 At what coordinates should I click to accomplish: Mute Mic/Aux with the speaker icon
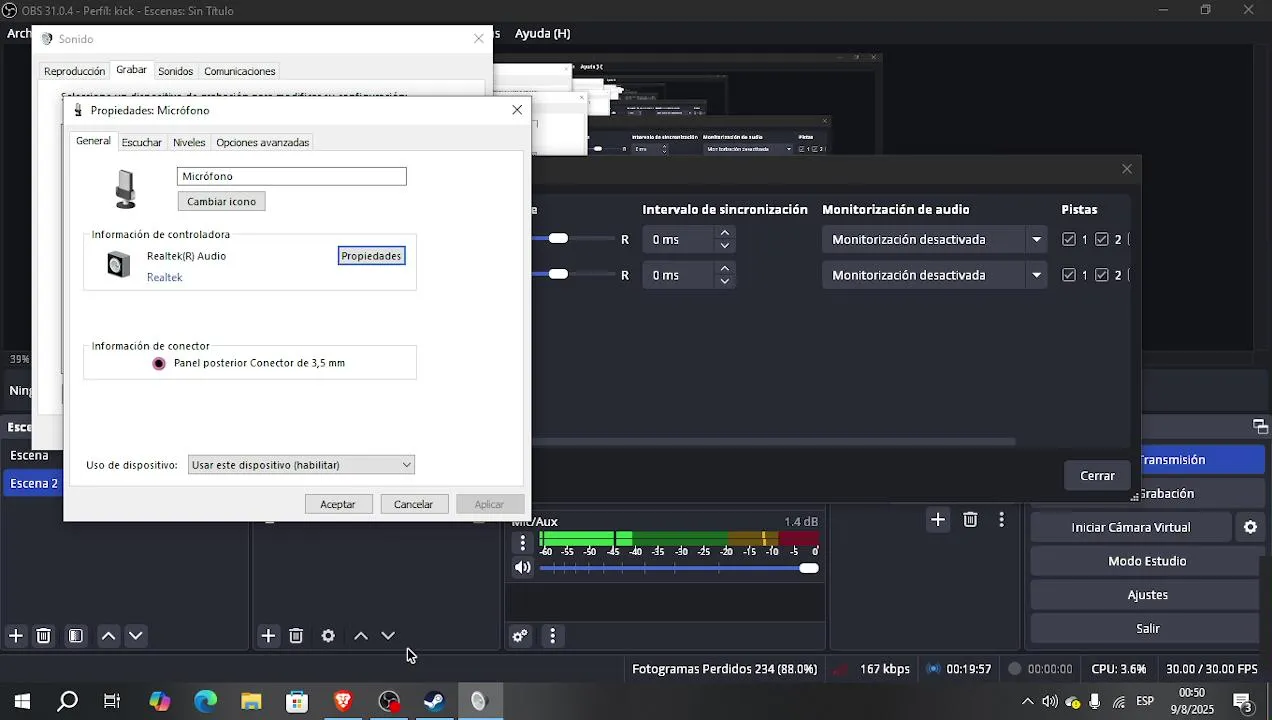(523, 568)
